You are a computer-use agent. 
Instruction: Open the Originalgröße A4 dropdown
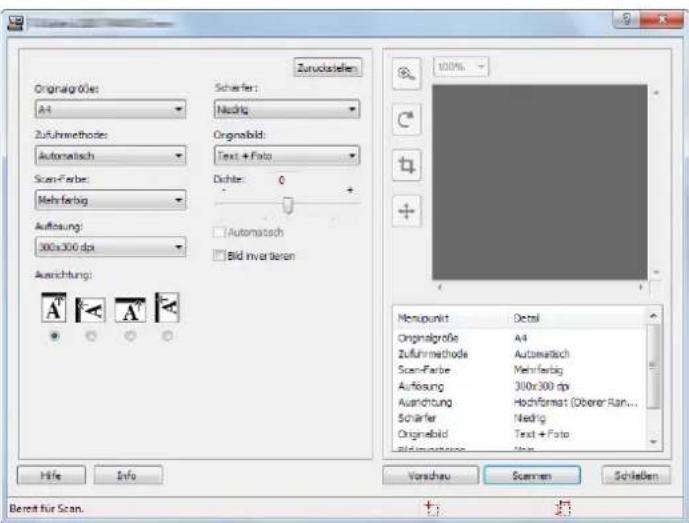(x=110, y=109)
